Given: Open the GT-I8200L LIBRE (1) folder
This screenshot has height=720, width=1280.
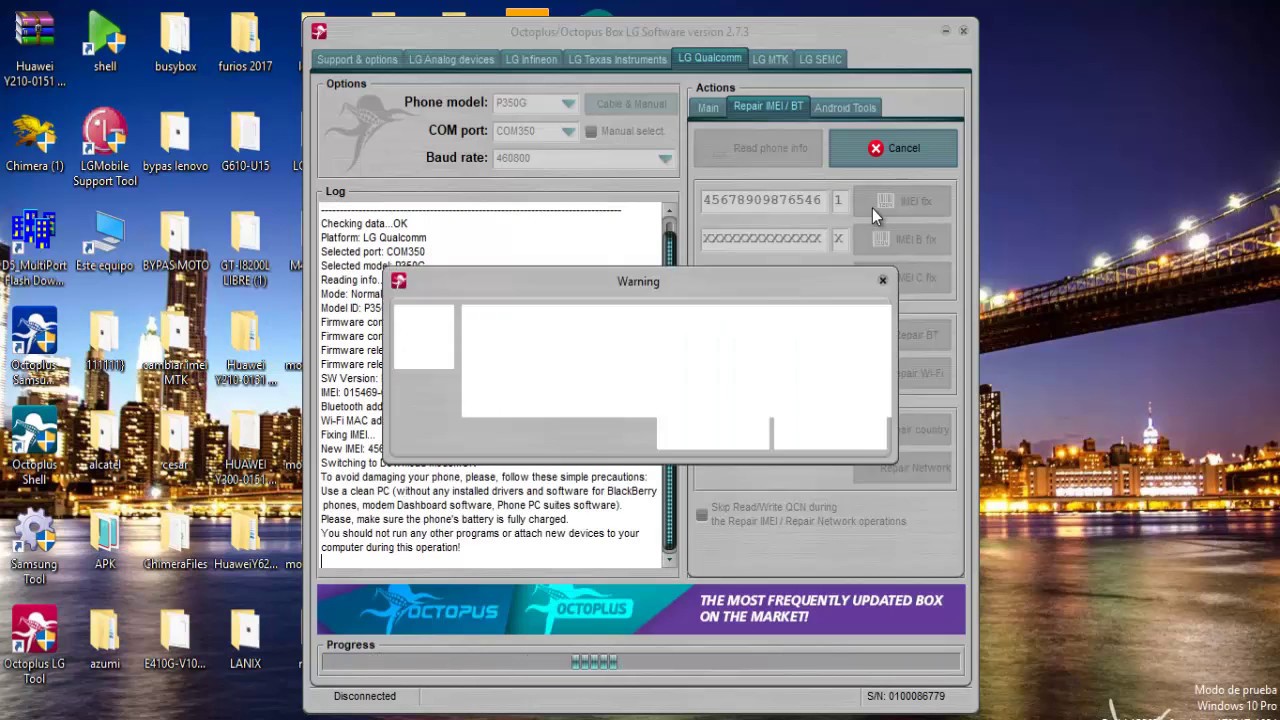Looking at the screenshot, I should click(245, 248).
